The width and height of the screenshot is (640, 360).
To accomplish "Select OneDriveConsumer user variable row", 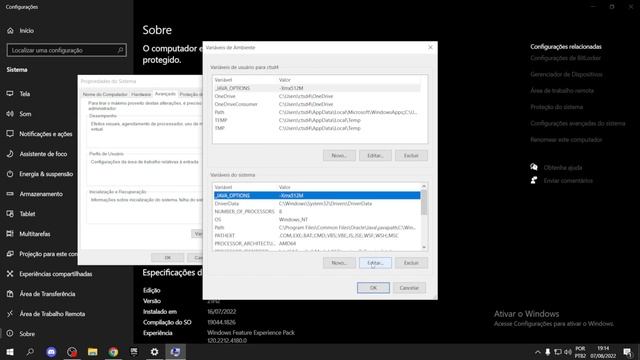I will [317, 104].
